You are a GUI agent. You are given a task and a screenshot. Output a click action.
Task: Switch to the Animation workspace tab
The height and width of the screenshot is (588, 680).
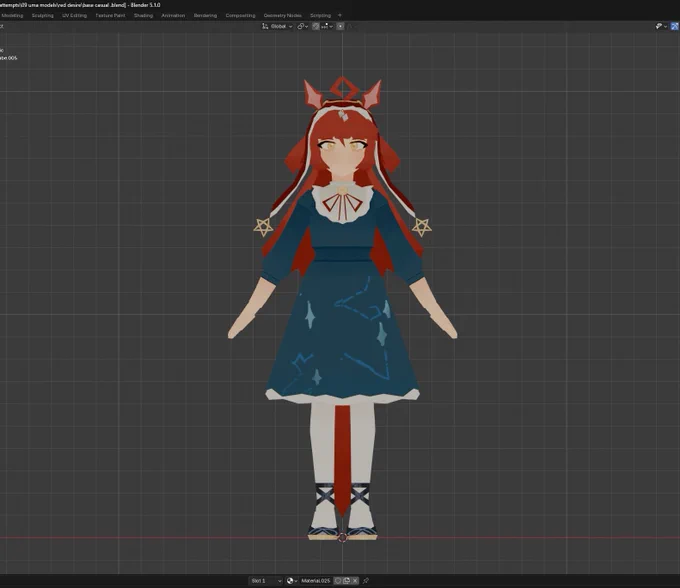click(x=173, y=15)
